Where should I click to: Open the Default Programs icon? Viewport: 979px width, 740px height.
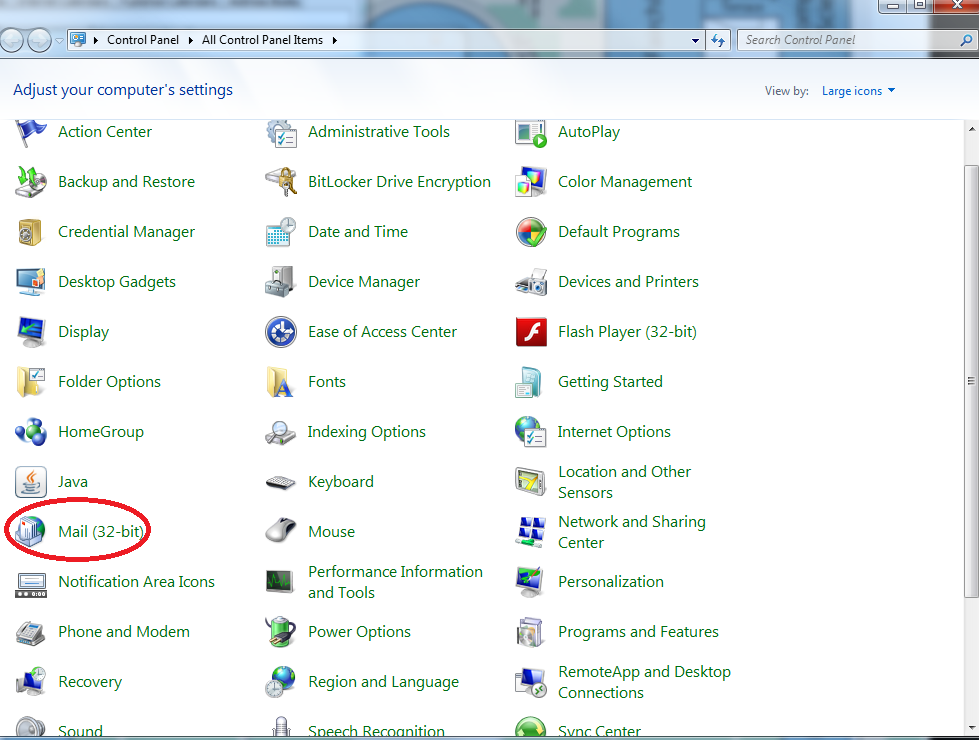(x=531, y=232)
